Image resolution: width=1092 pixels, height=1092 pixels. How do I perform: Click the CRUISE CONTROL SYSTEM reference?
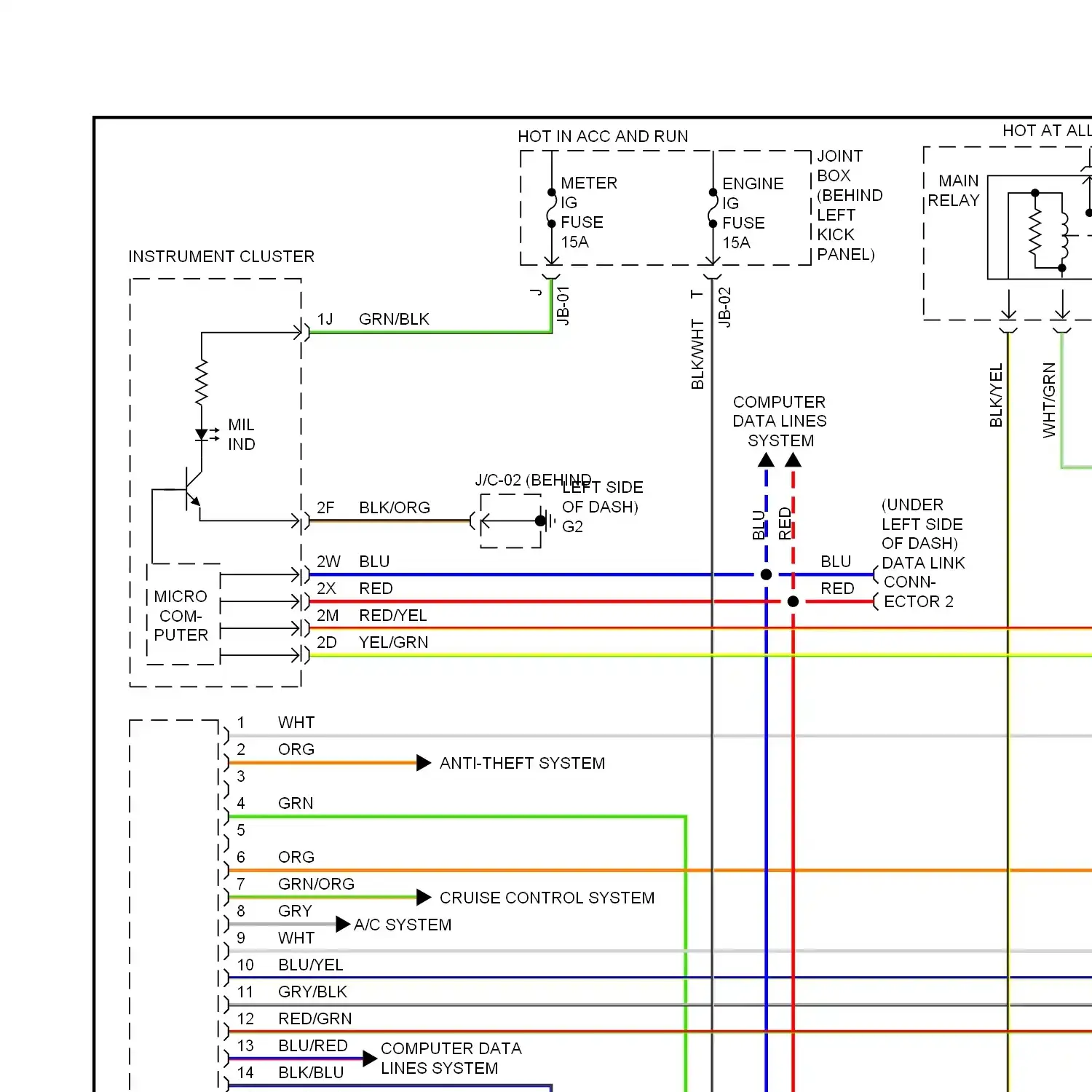[547, 898]
